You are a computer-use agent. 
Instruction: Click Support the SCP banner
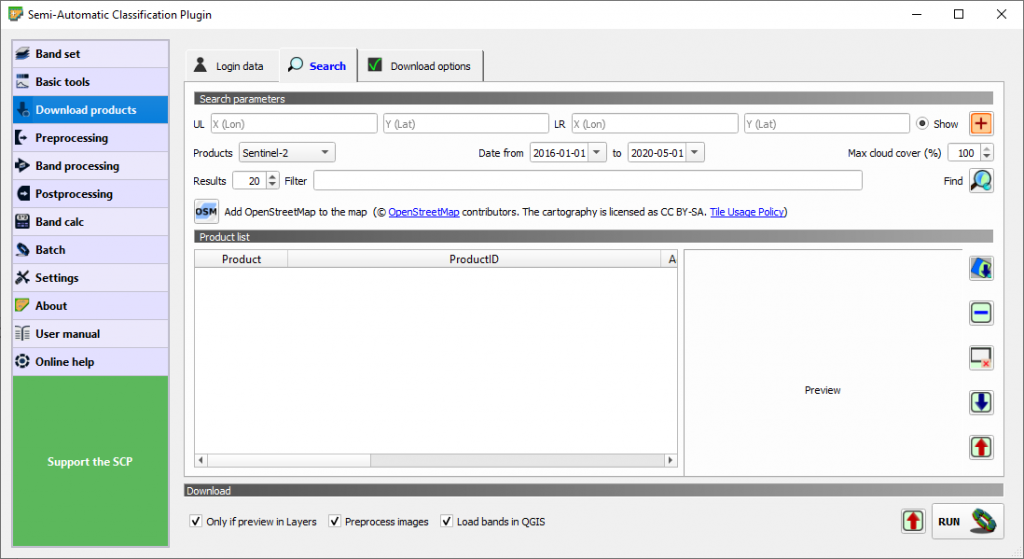click(x=90, y=461)
